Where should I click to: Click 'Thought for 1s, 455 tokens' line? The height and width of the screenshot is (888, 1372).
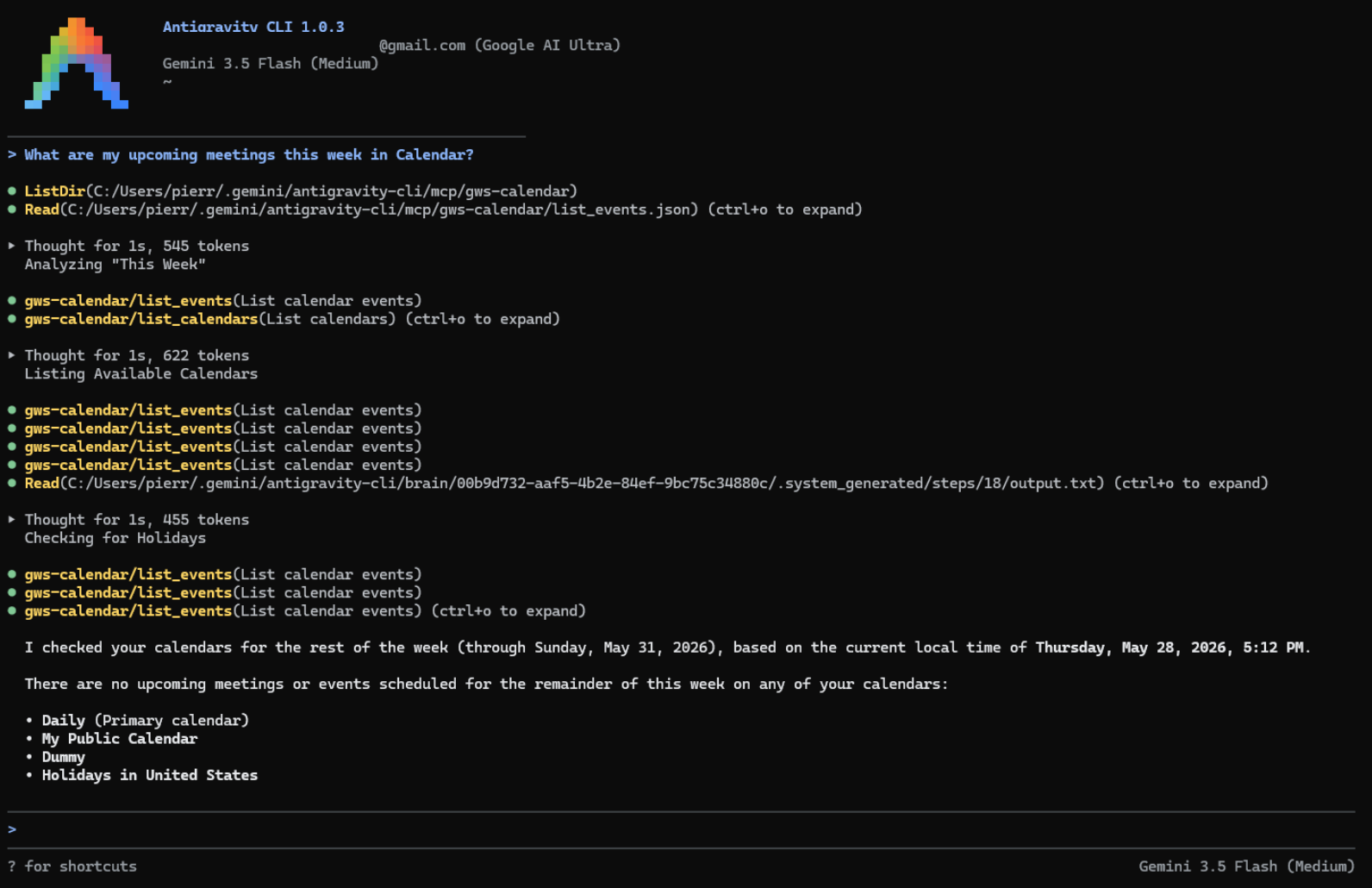click(x=137, y=520)
